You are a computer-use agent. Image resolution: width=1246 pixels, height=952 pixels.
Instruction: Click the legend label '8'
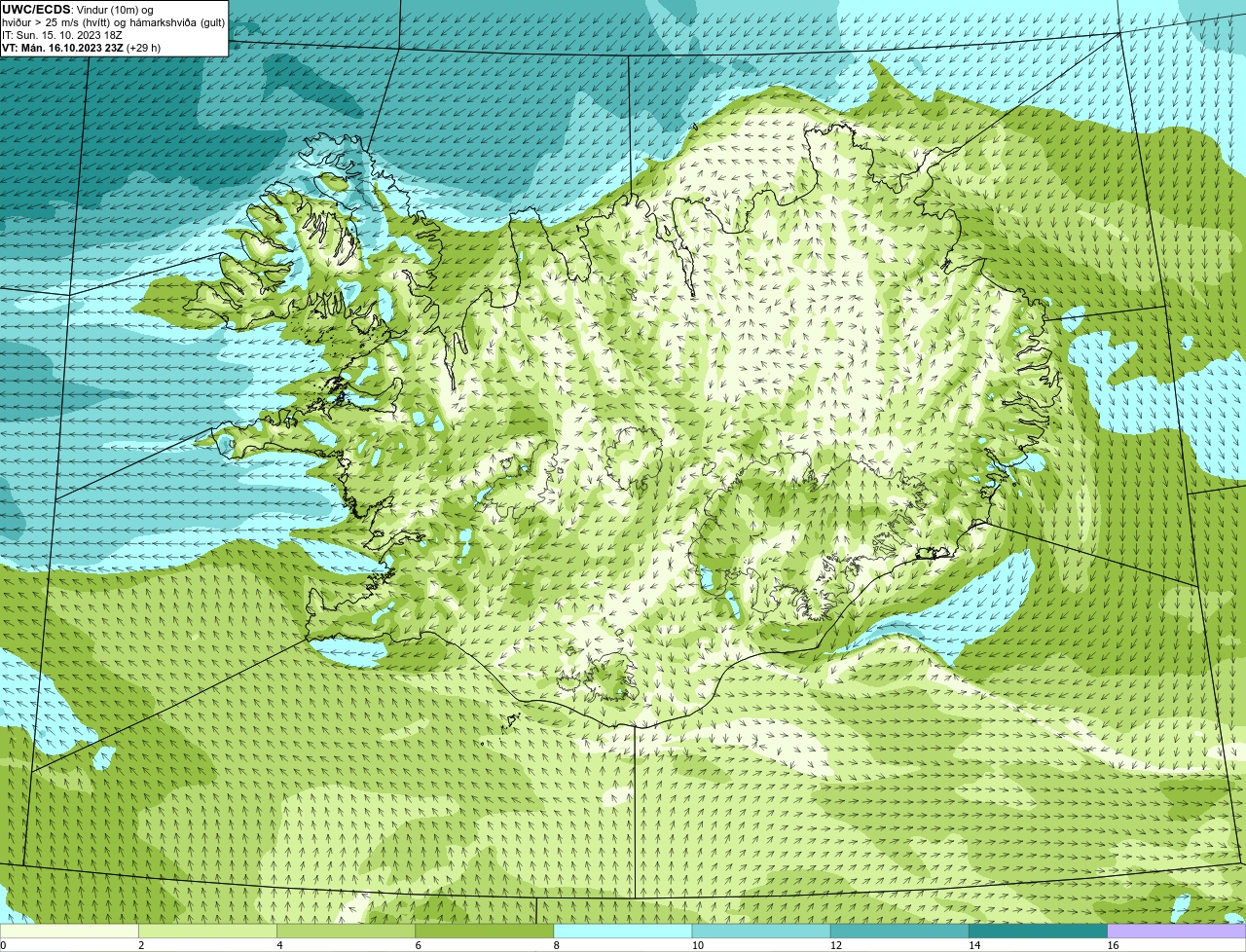pos(556,945)
